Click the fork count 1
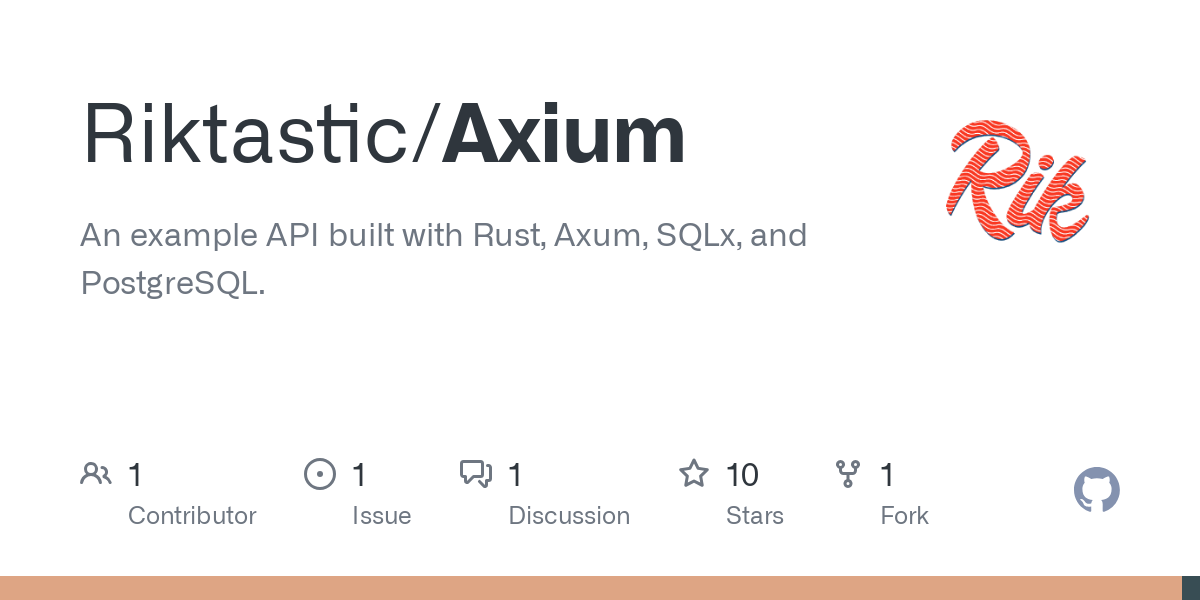The width and height of the screenshot is (1200, 600). tap(887, 474)
